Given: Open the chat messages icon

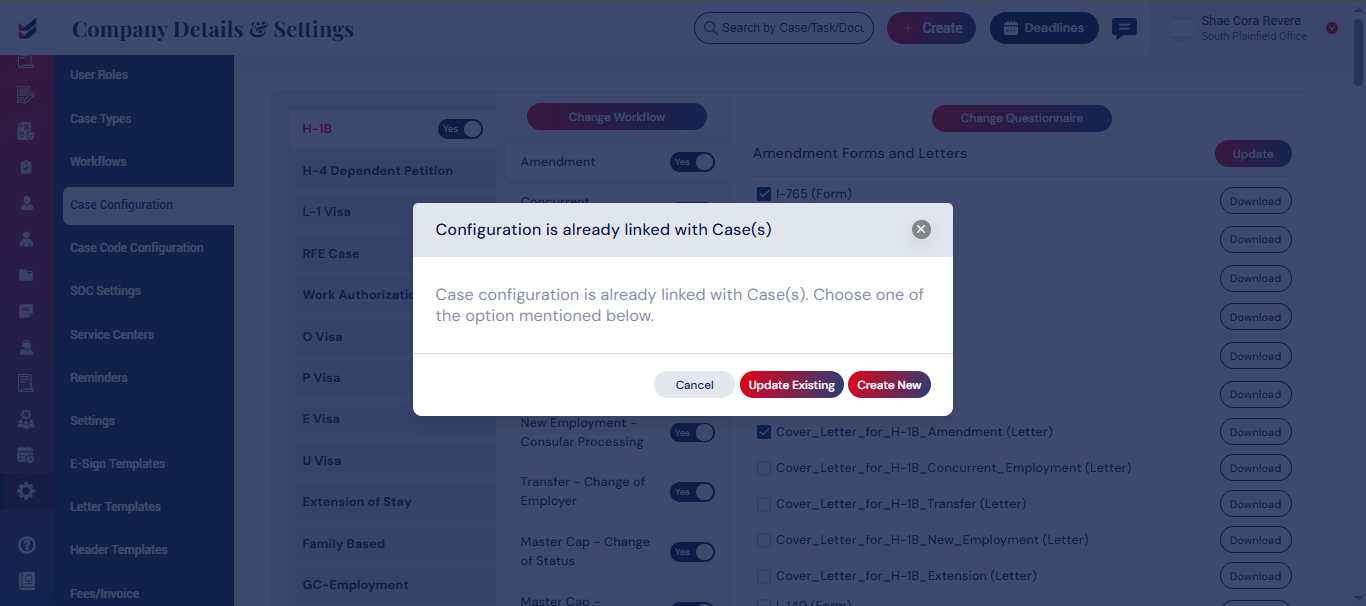Looking at the screenshot, I should (x=1125, y=28).
